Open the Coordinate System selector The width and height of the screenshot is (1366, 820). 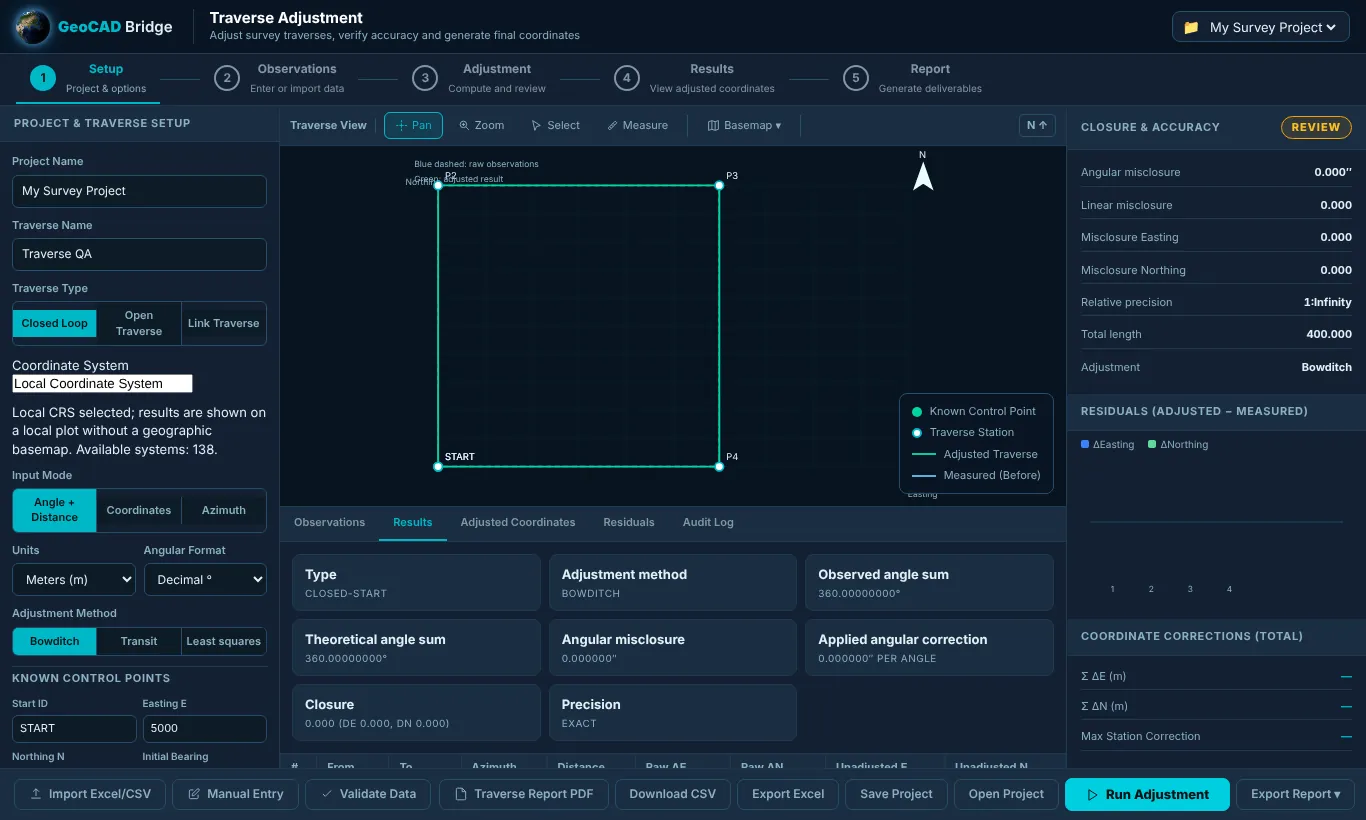point(102,384)
